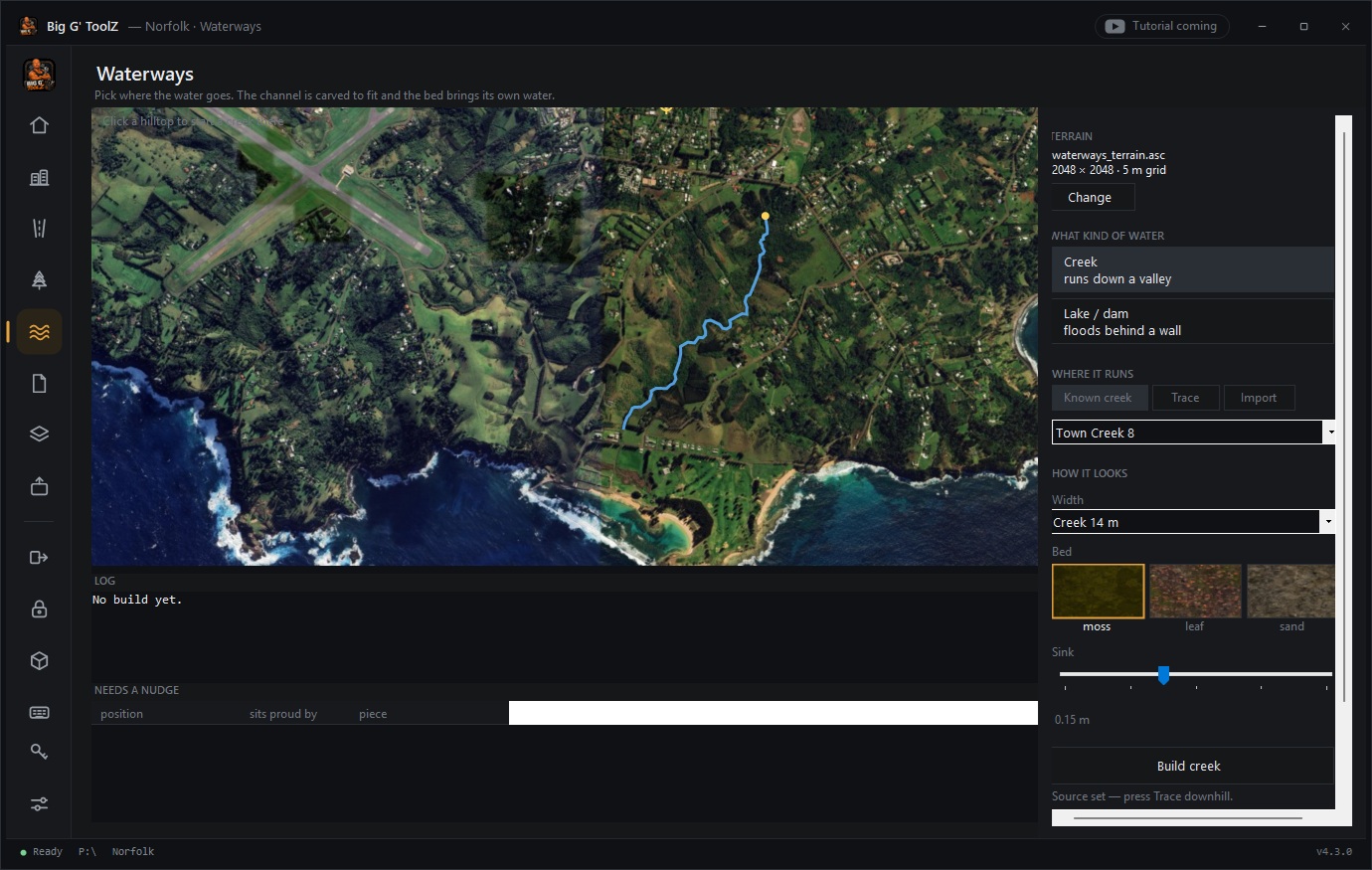Switch to the Import tab

click(1259, 398)
